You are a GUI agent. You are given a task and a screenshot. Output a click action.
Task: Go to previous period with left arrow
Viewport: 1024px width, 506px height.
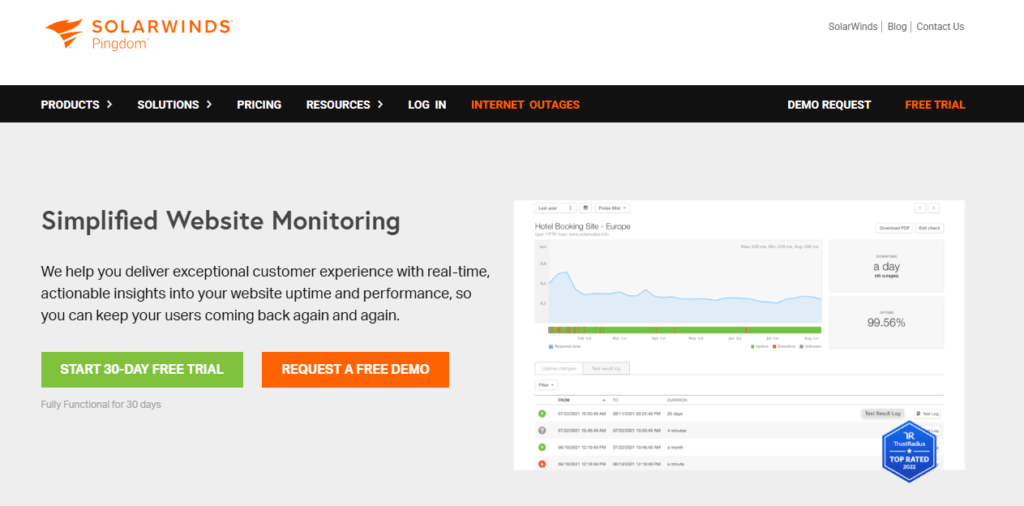coord(921,208)
